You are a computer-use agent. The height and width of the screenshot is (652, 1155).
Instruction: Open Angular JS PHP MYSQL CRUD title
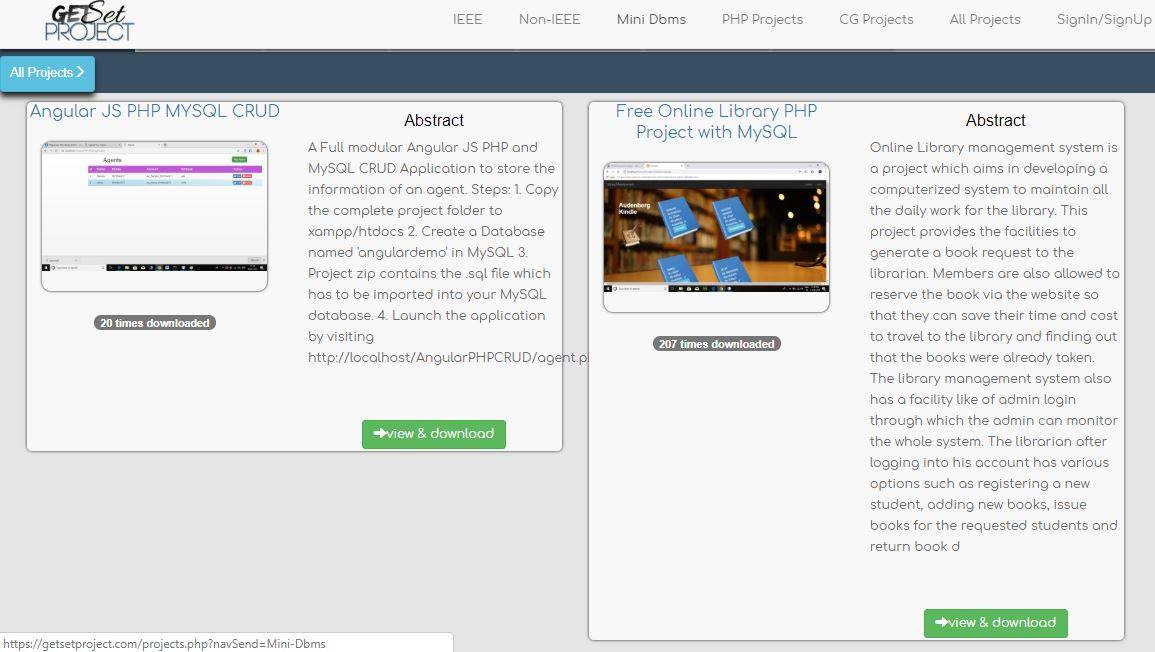click(x=155, y=111)
